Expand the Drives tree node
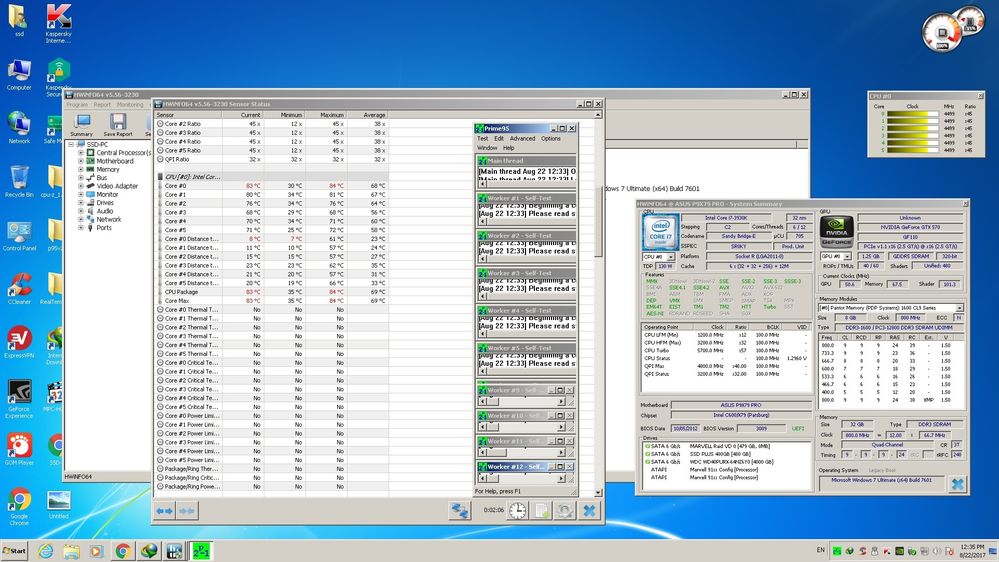The height and width of the screenshot is (562, 999). click(x=81, y=203)
